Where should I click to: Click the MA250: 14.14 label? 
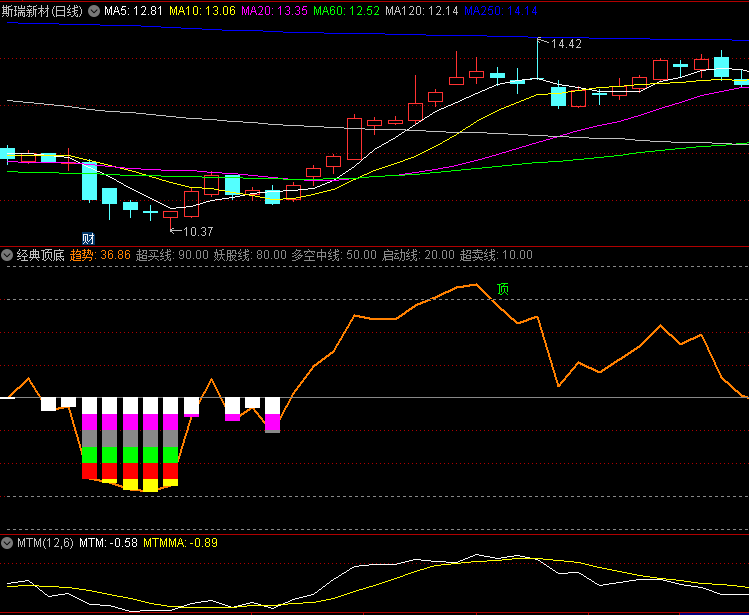click(x=501, y=11)
